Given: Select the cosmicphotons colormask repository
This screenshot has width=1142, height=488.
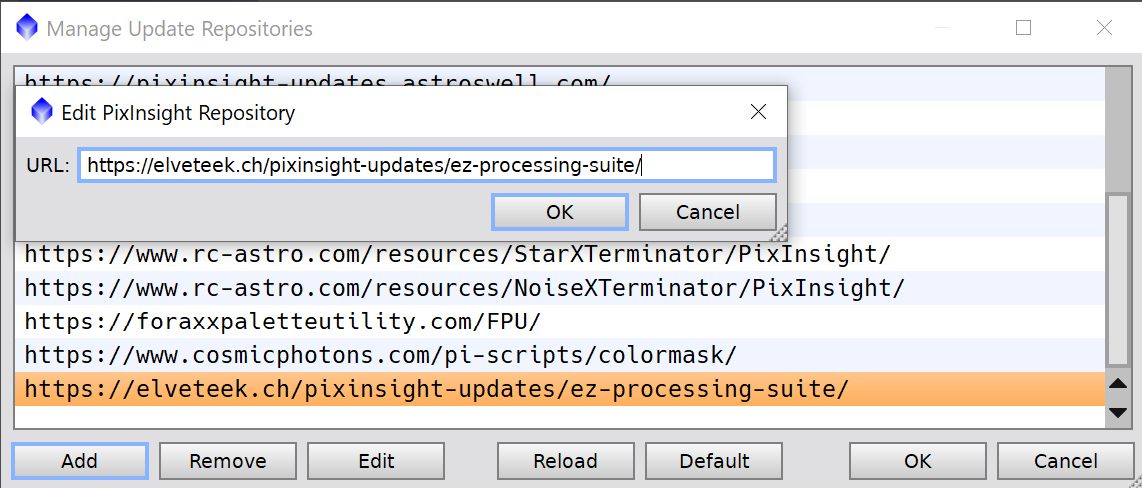Looking at the screenshot, I should [x=380, y=356].
